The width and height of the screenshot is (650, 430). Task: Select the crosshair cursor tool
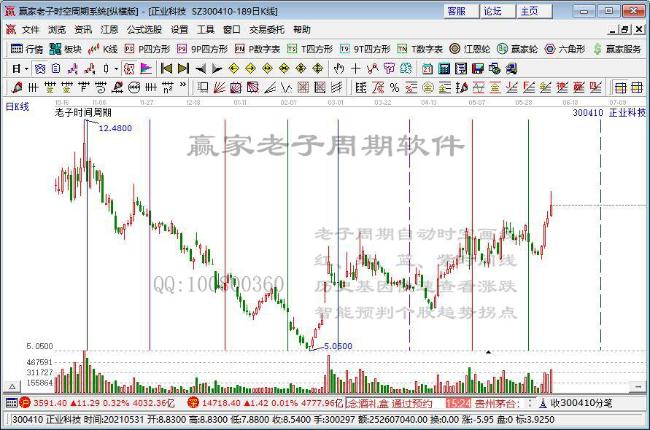click(x=356, y=68)
